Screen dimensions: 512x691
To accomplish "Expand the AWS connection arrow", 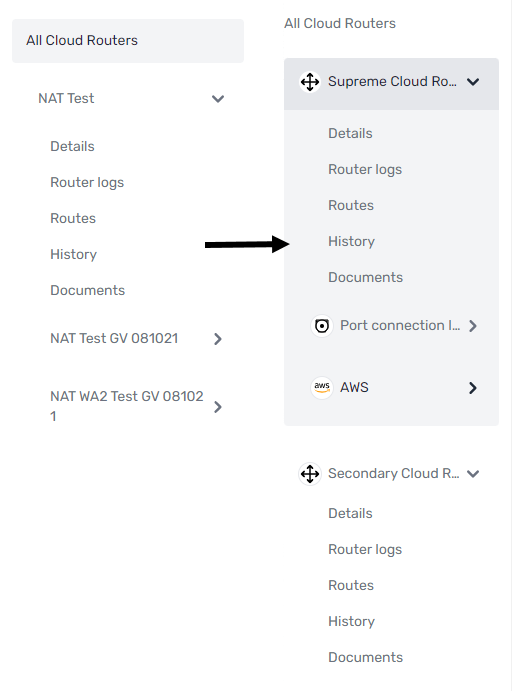I will pyautogui.click(x=473, y=388).
